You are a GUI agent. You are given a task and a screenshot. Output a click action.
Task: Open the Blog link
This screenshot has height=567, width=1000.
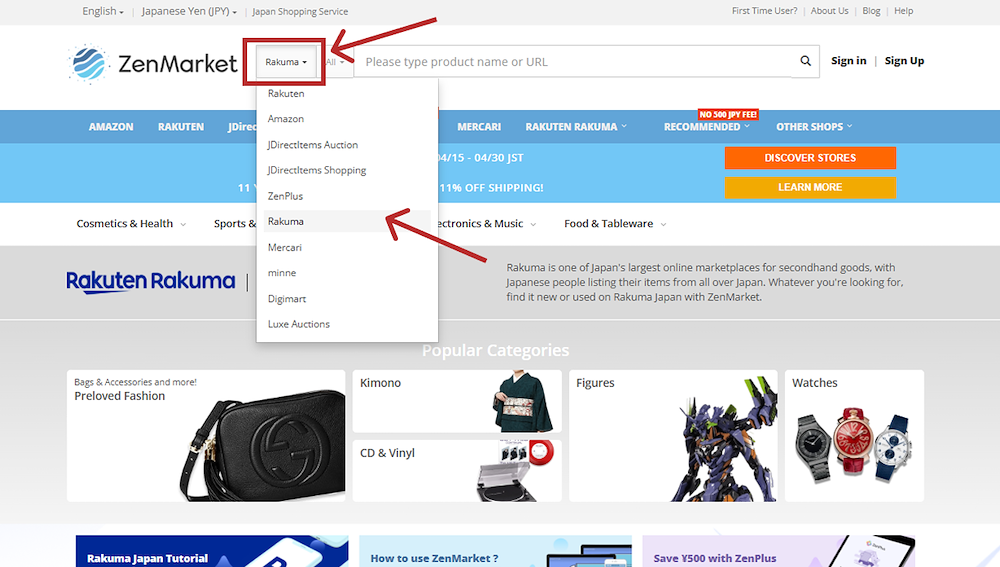871,11
